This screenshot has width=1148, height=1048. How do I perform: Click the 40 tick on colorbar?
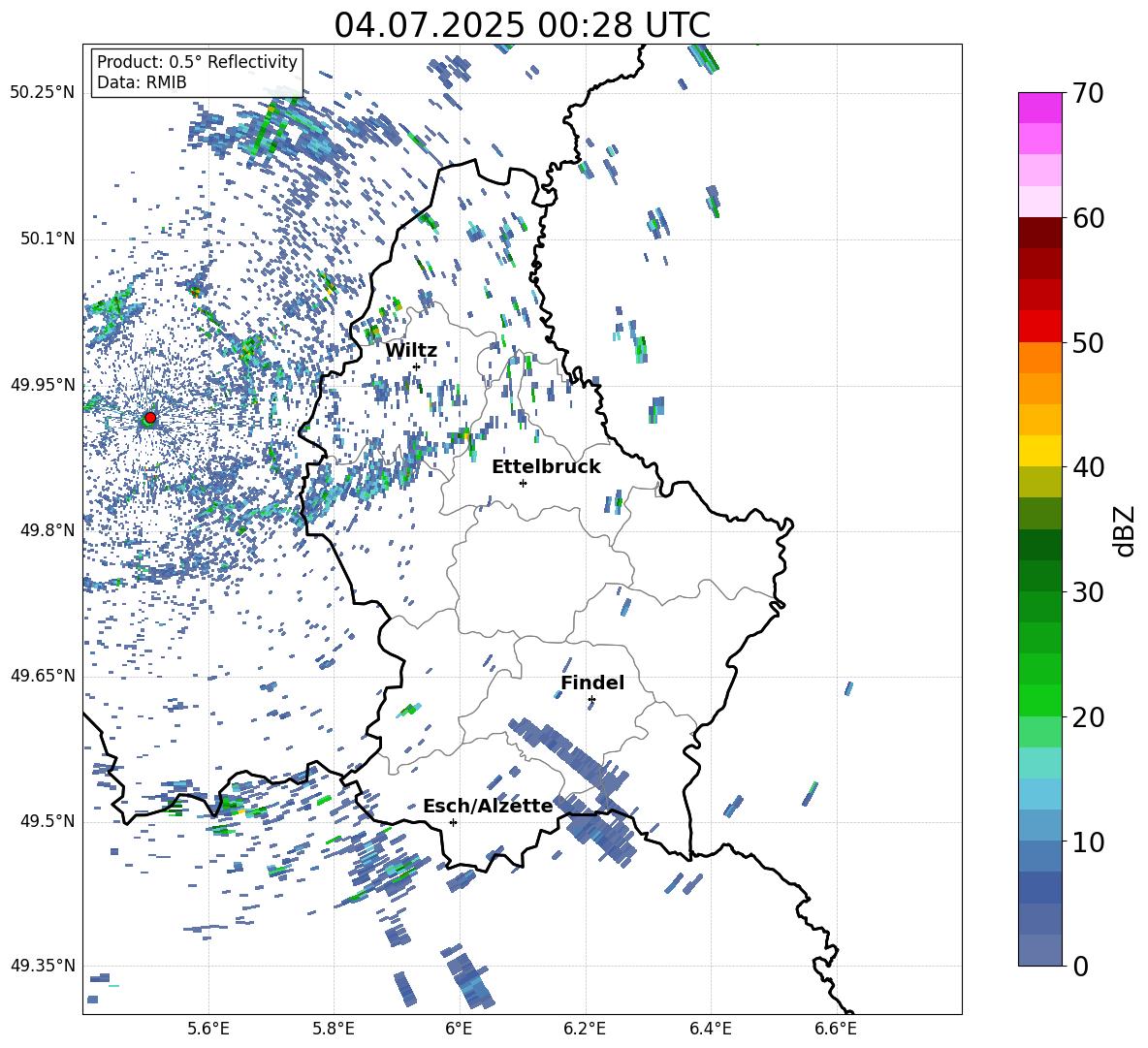point(1087,467)
